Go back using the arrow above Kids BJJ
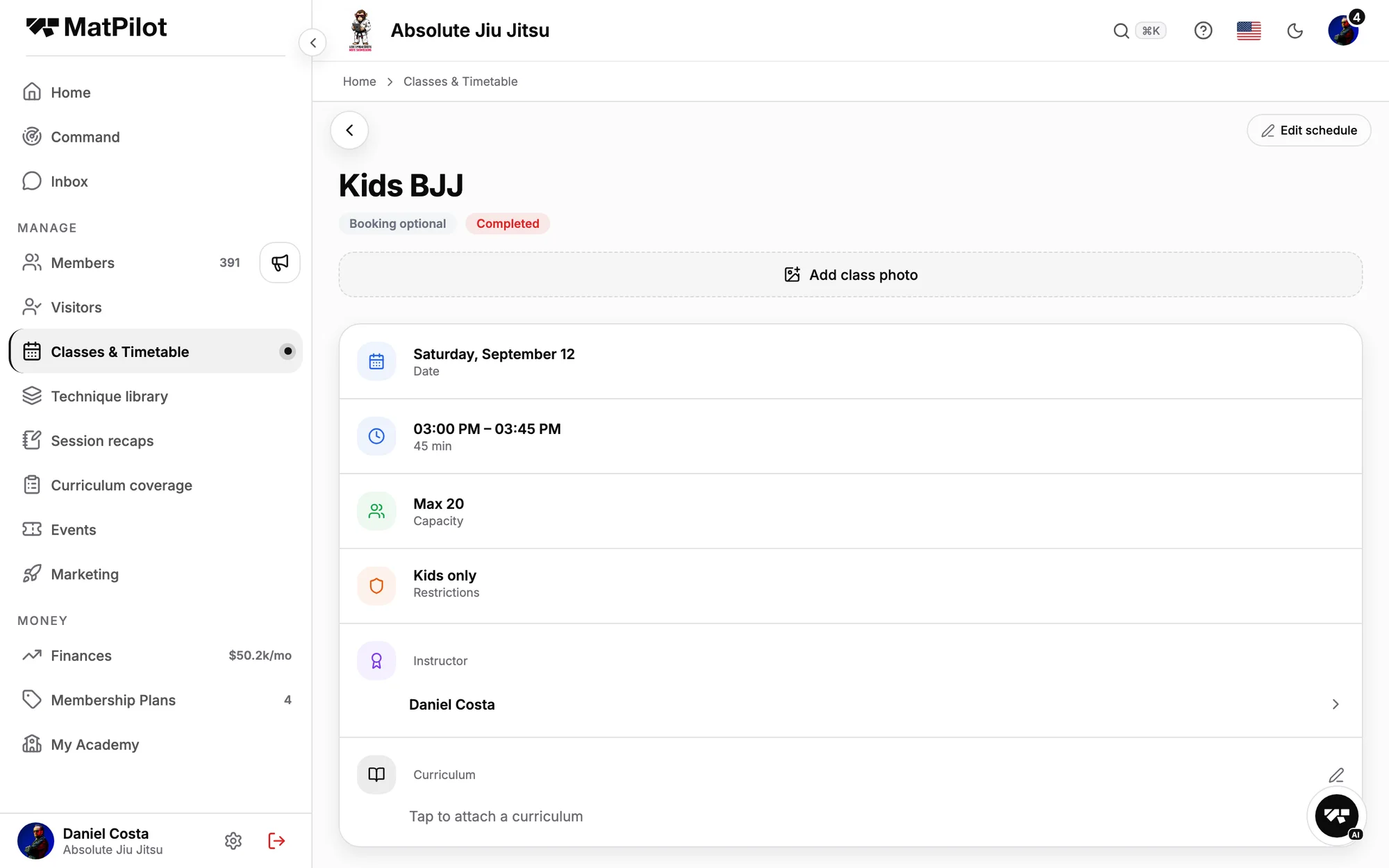 [x=349, y=130]
